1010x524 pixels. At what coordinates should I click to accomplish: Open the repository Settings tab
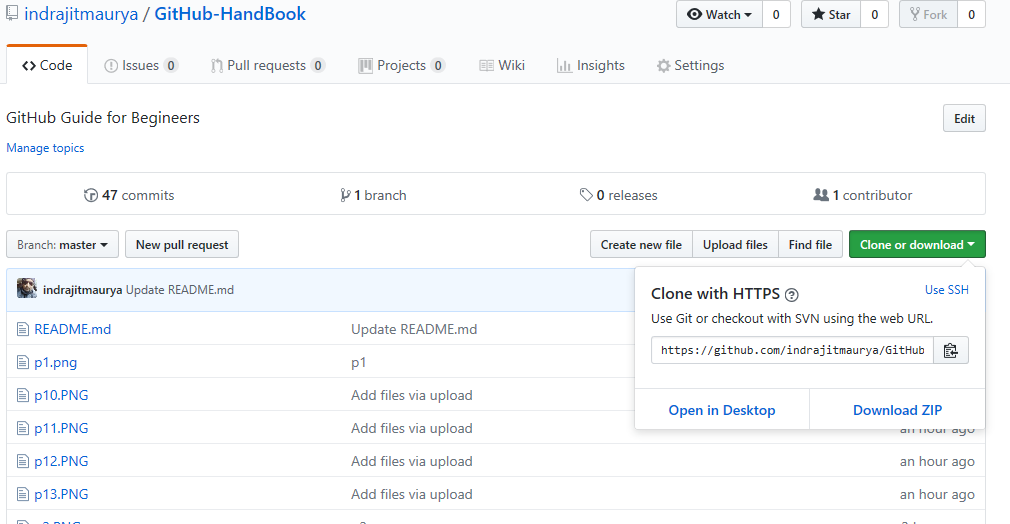tap(690, 65)
